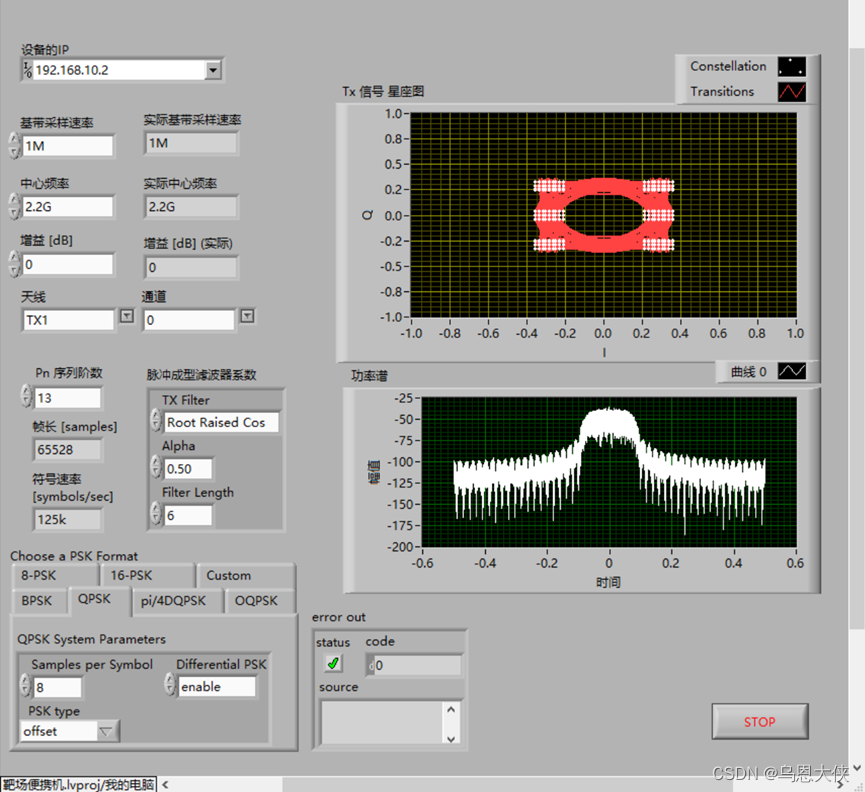Click the Constellation legend plot icon
The image size is (865, 792).
[x=792, y=67]
